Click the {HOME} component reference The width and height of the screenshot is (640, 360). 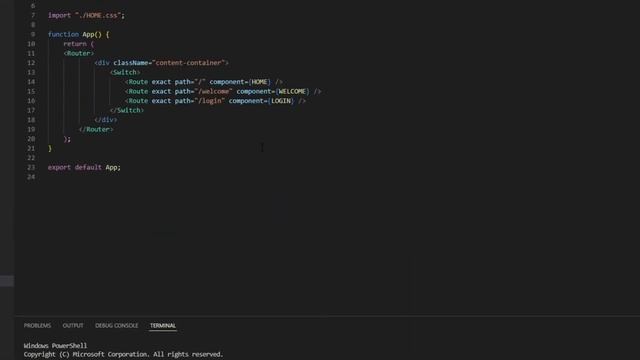click(x=259, y=82)
